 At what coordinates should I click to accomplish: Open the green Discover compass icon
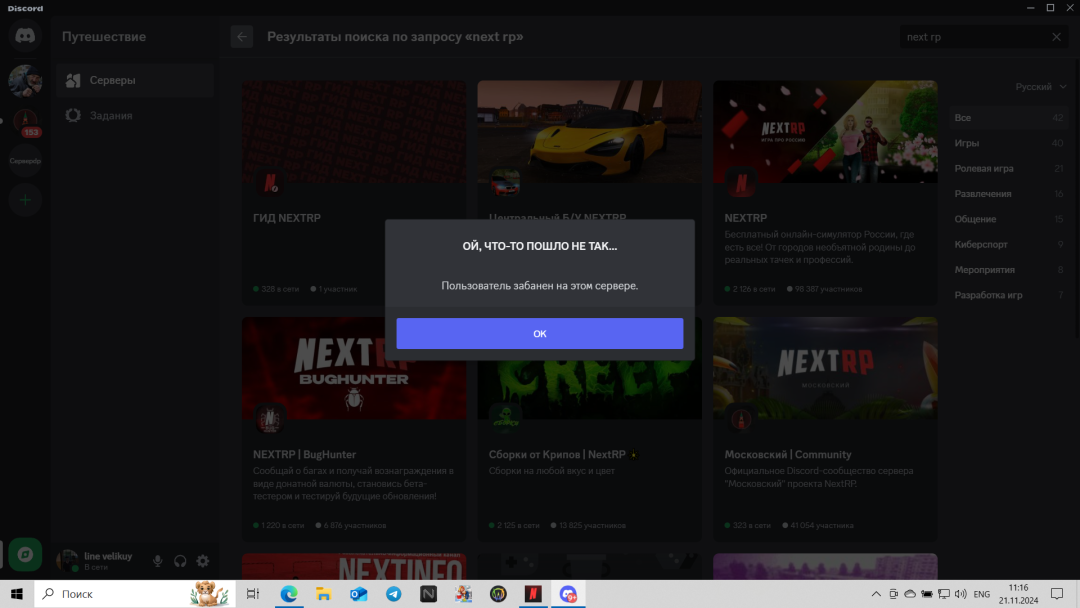tap(25, 554)
